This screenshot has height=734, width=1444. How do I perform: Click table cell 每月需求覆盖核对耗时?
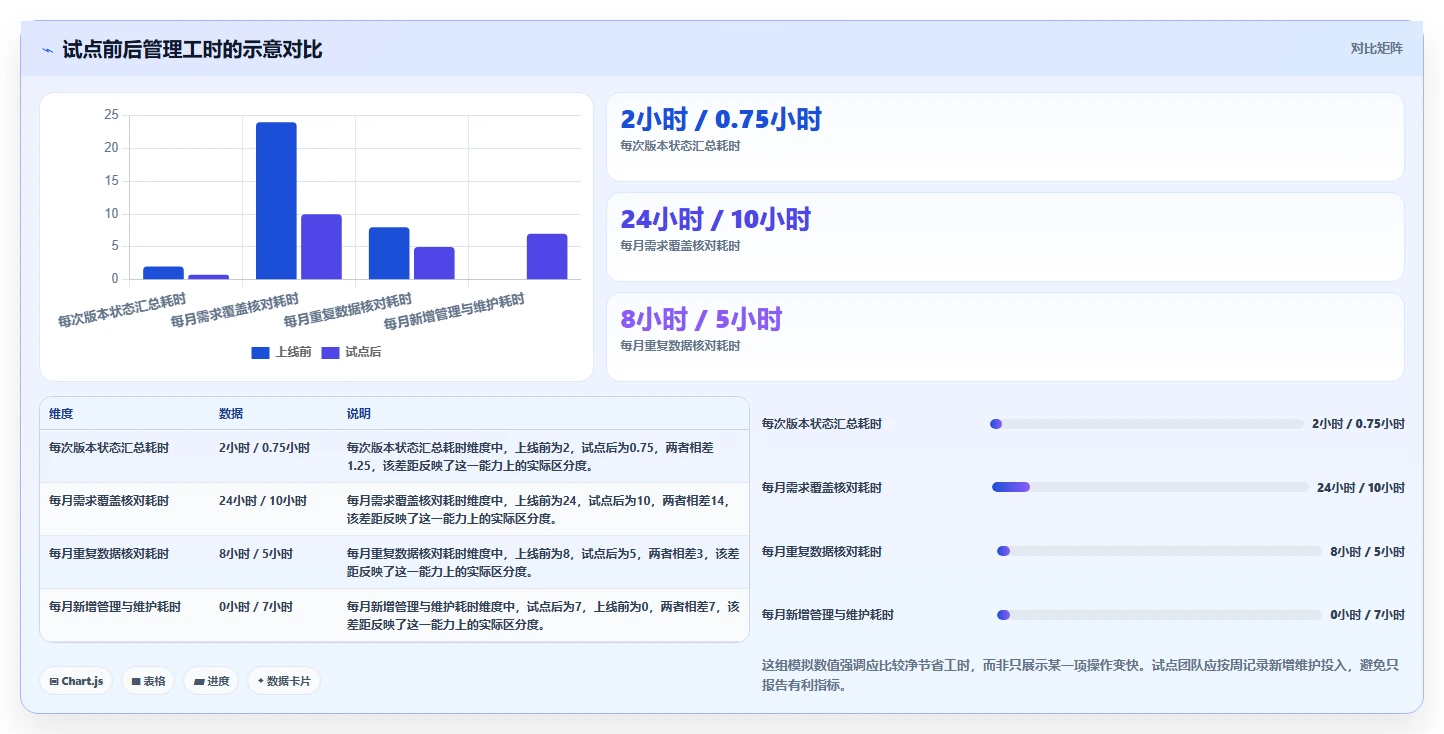(x=109, y=501)
